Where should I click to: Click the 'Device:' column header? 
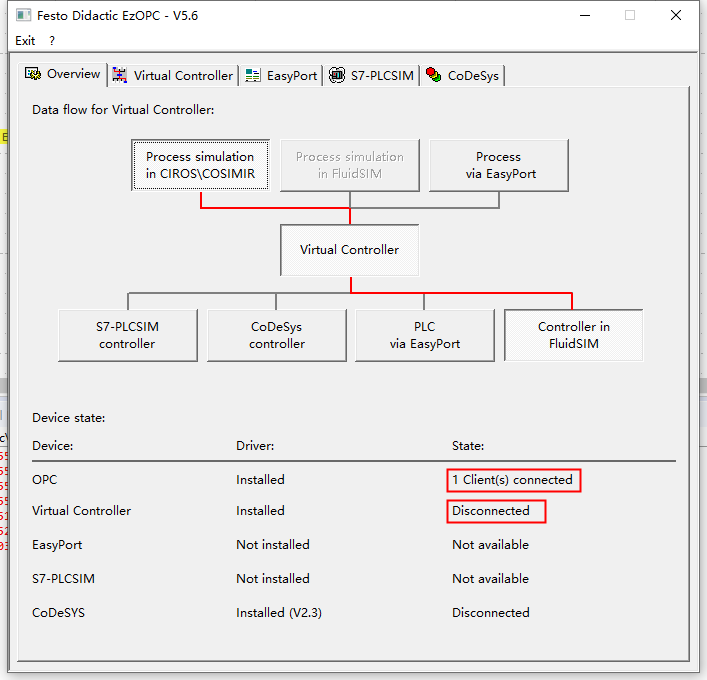52,446
